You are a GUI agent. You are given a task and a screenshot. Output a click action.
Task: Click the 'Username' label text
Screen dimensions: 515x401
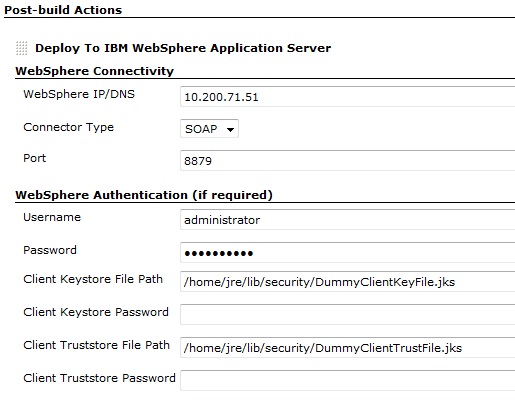coord(52,217)
